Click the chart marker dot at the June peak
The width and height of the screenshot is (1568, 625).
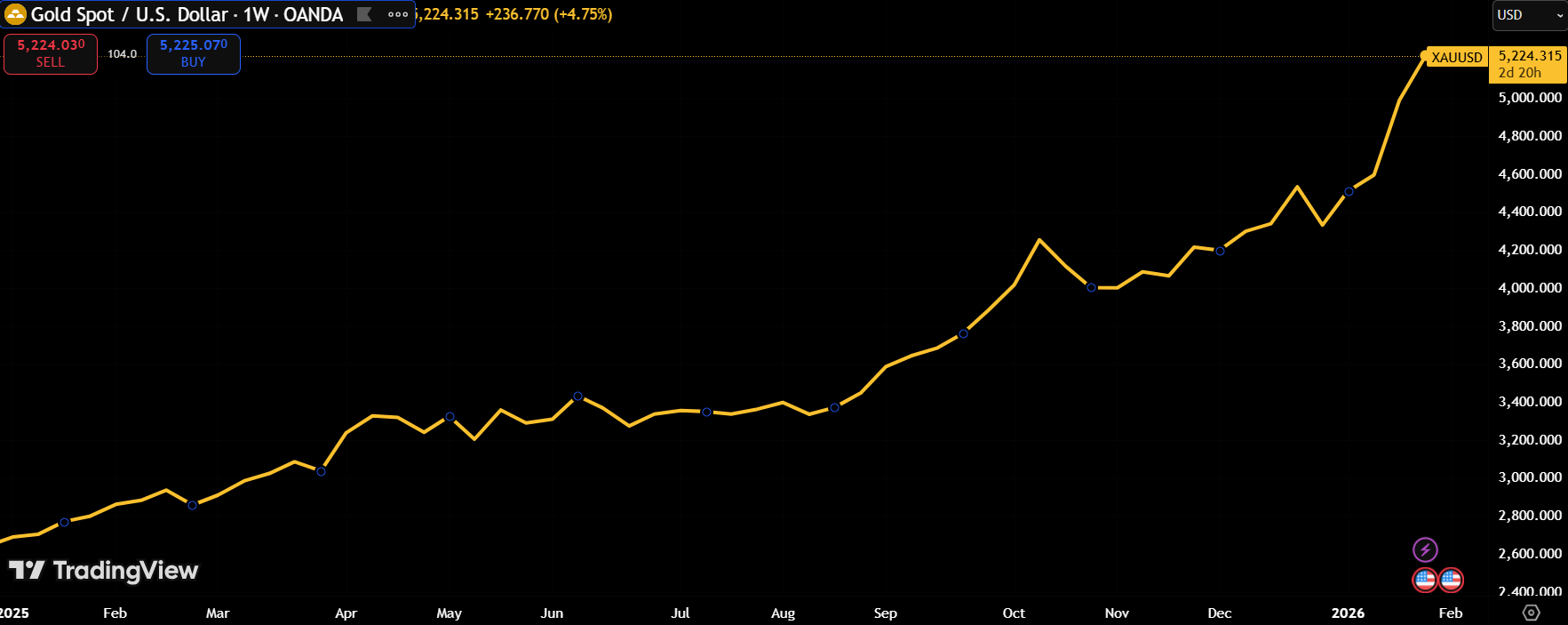tap(577, 397)
